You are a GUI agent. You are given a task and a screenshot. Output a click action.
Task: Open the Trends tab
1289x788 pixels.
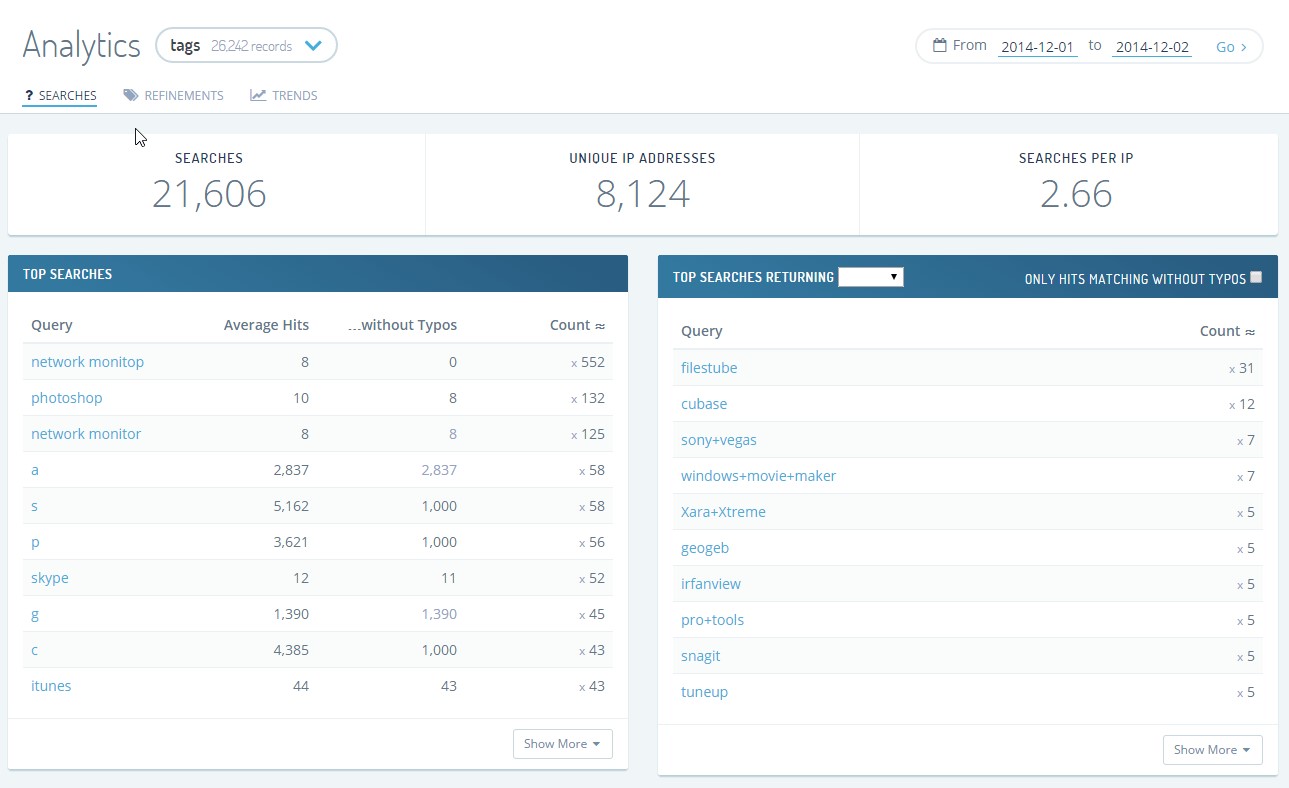pyautogui.click(x=294, y=96)
